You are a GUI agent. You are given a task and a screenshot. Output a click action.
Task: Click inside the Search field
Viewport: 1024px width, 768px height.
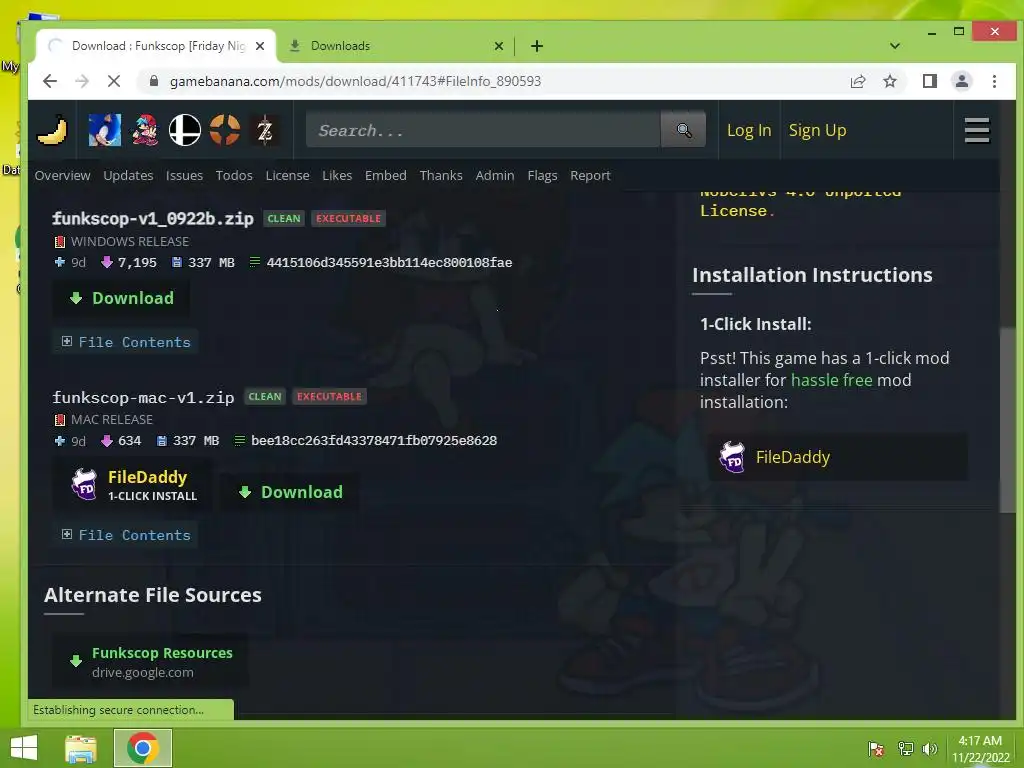coord(483,130)
